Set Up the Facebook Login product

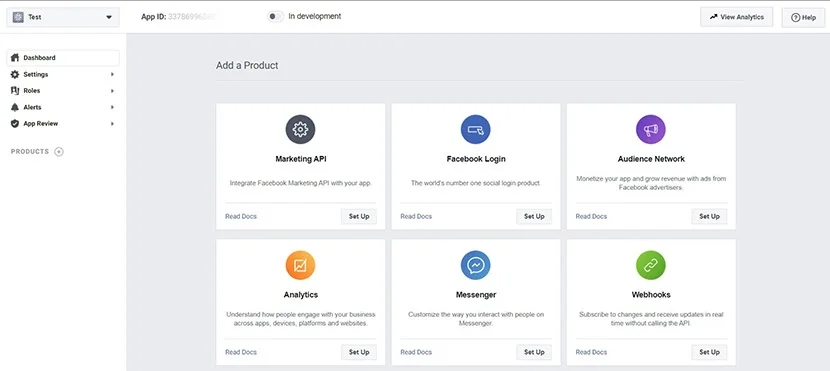tap(534, 216)
